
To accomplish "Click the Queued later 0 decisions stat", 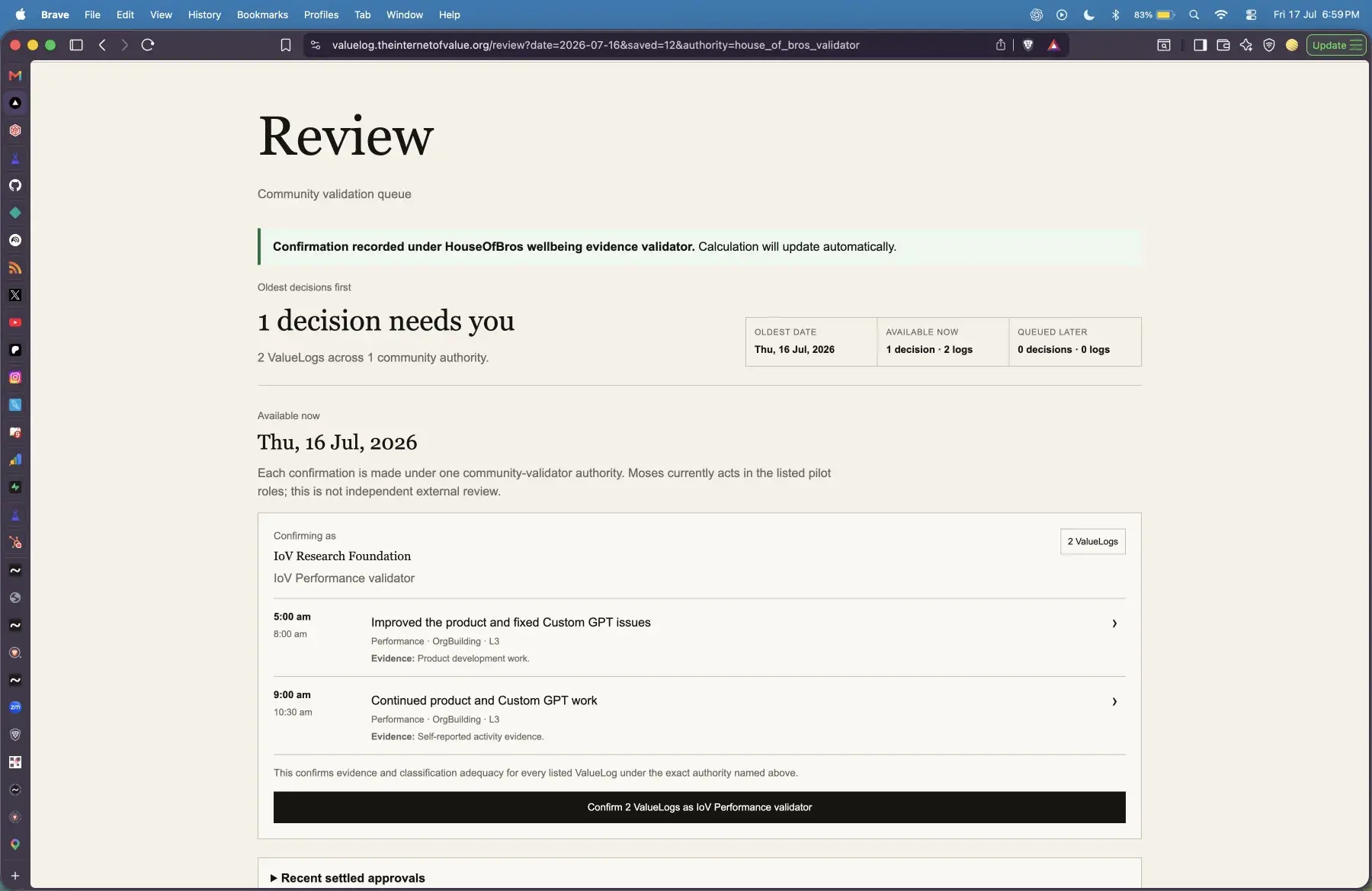I will pos(1075,341).
